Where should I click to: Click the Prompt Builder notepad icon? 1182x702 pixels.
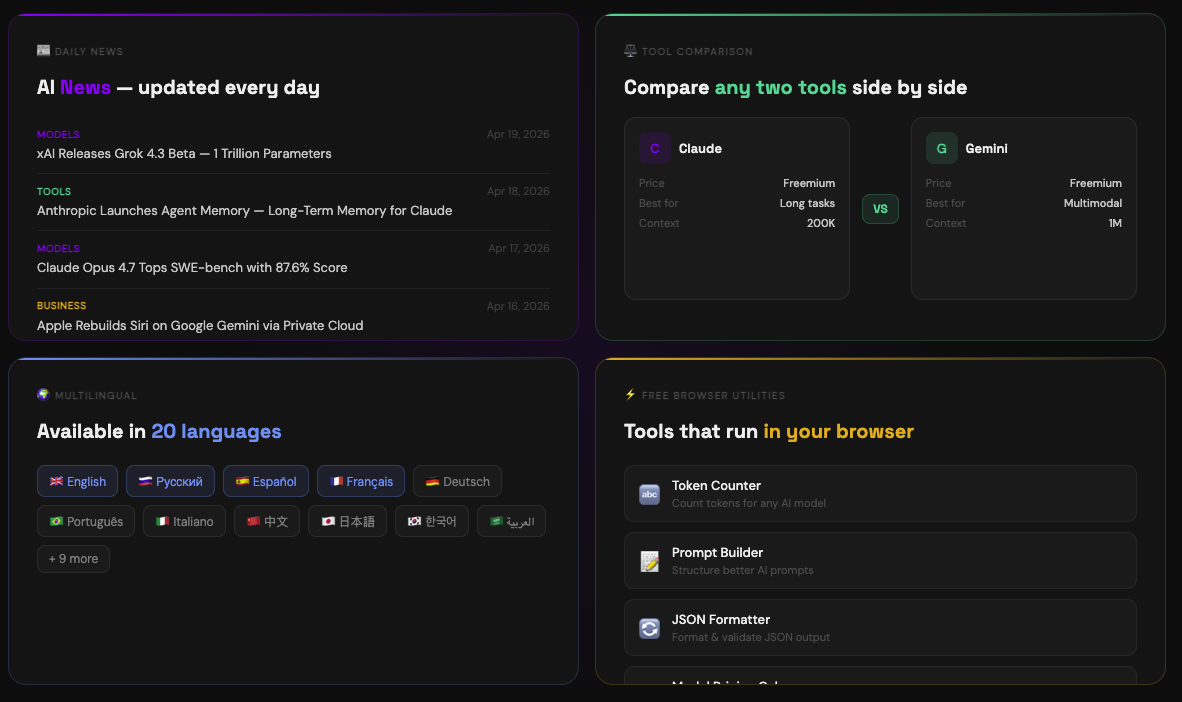click(649, 561)
